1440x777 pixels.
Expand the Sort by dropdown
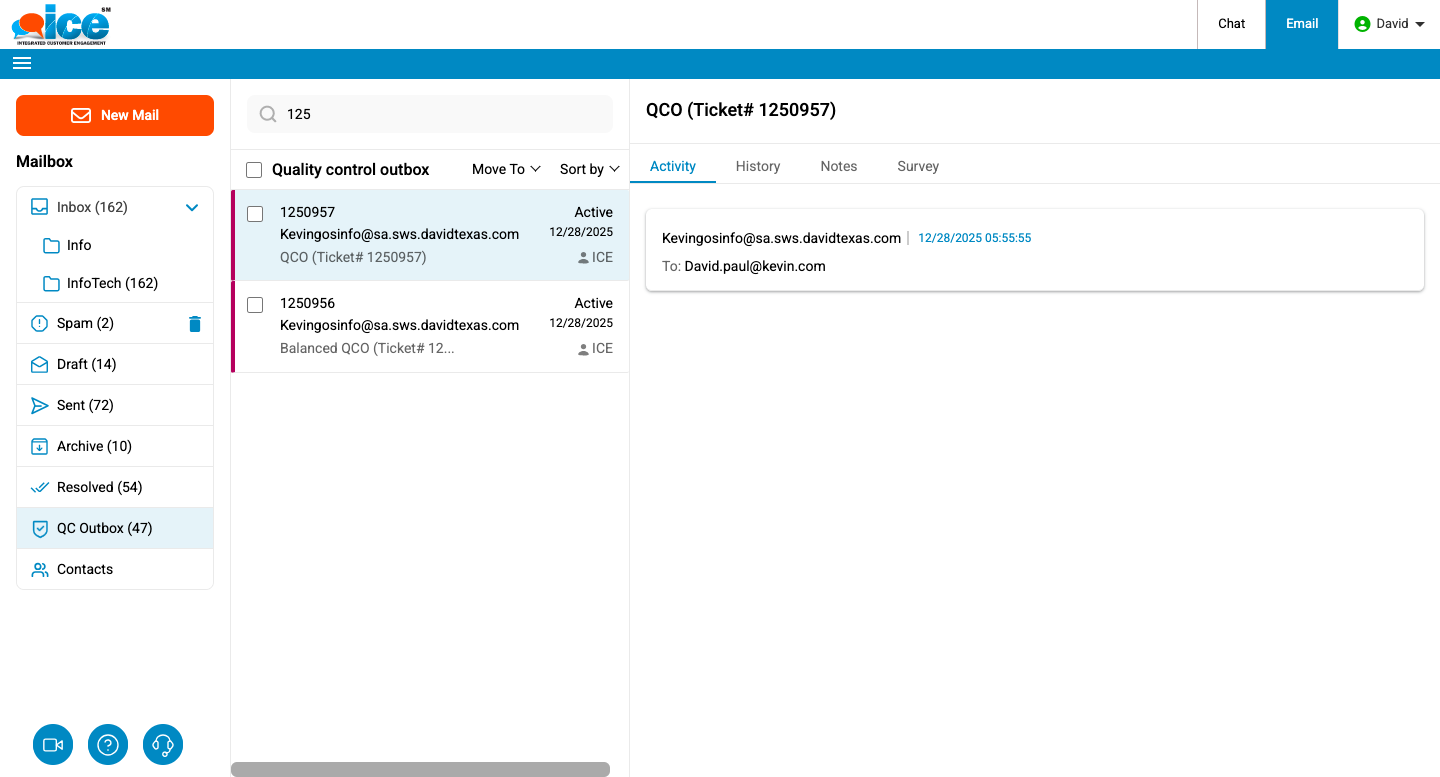coord(589,169)
